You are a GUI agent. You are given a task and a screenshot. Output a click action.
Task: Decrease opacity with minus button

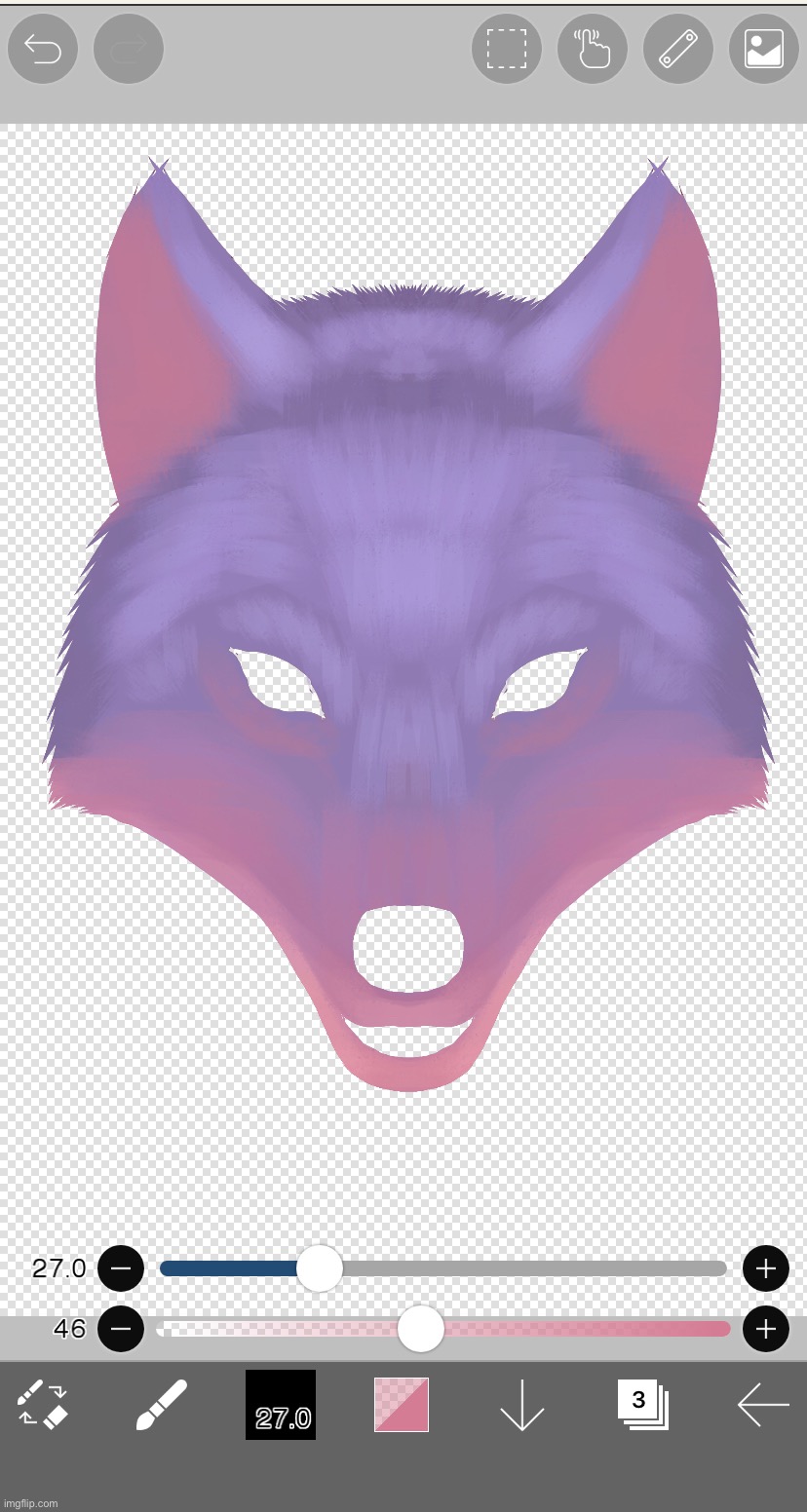121,1329
